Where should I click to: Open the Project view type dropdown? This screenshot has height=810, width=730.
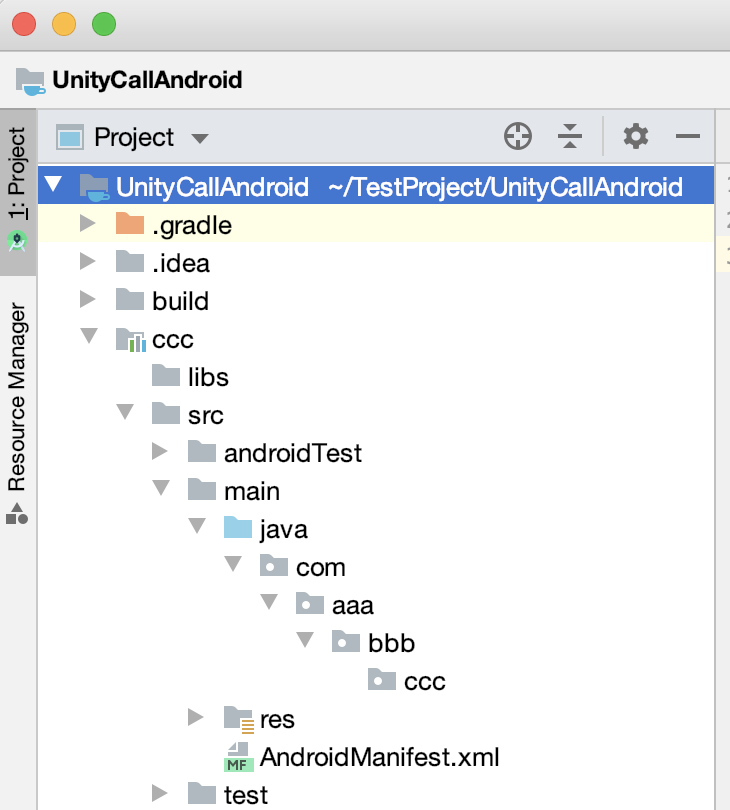[x=199, y=138]
